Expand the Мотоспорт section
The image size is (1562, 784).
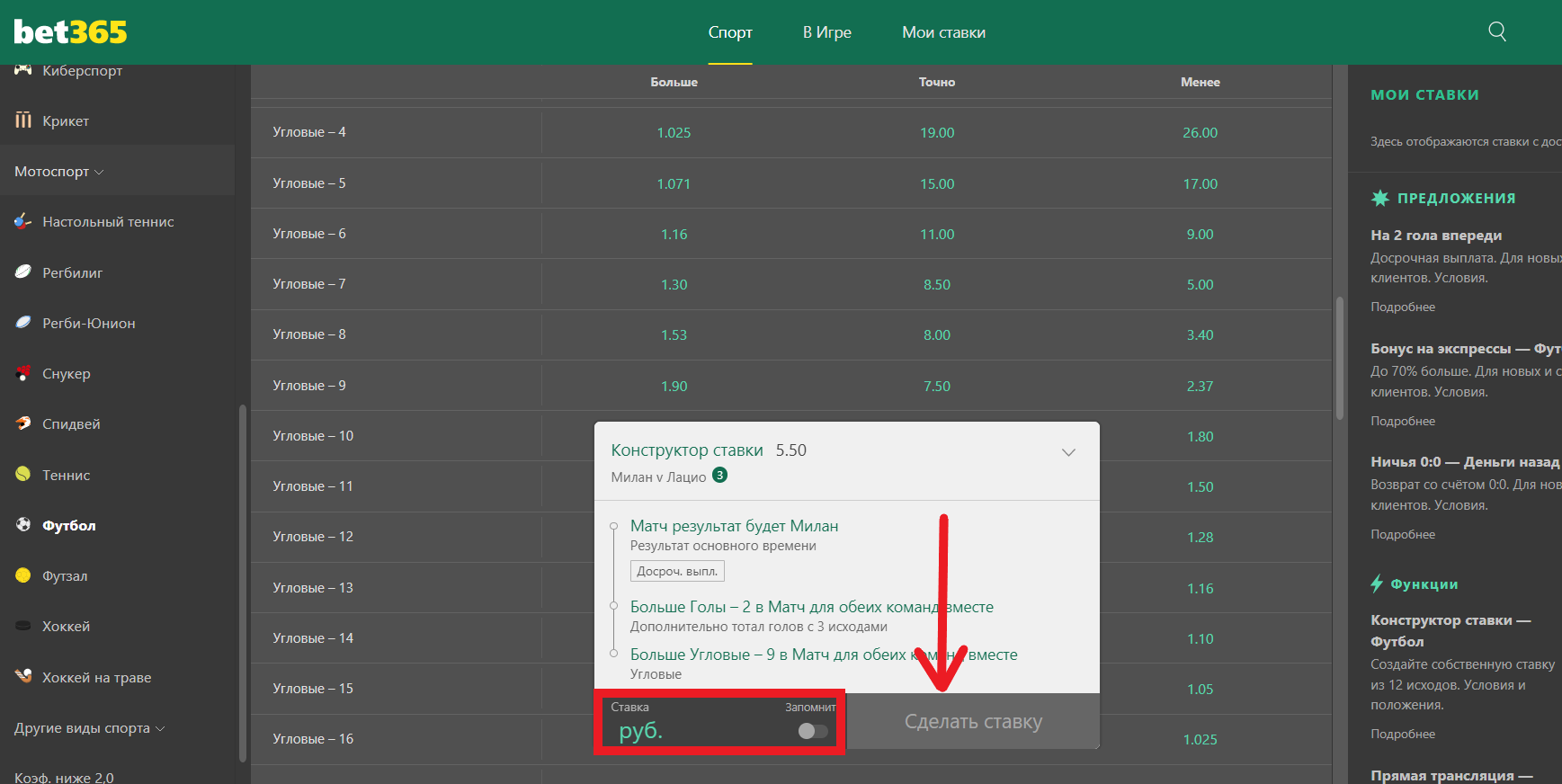[x=58, y=171]
